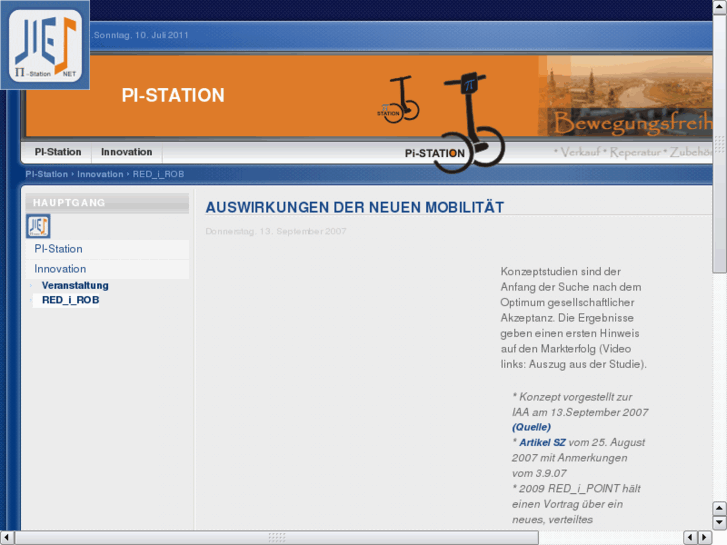Open the Innovation tab in navigation bar
This screenshot has height=545, width=727.
126,152
